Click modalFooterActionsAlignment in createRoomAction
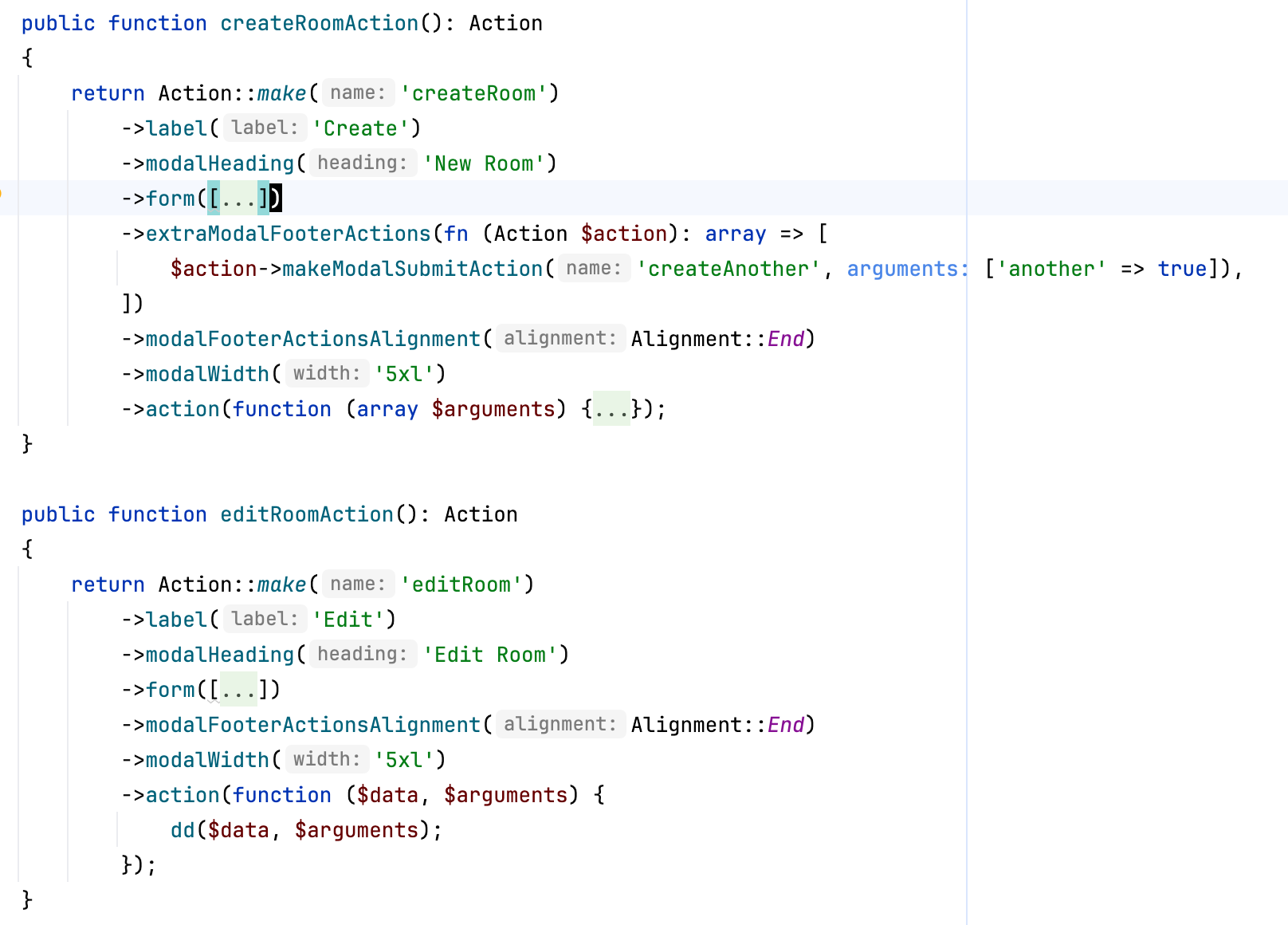 click(x=313, y=339)
